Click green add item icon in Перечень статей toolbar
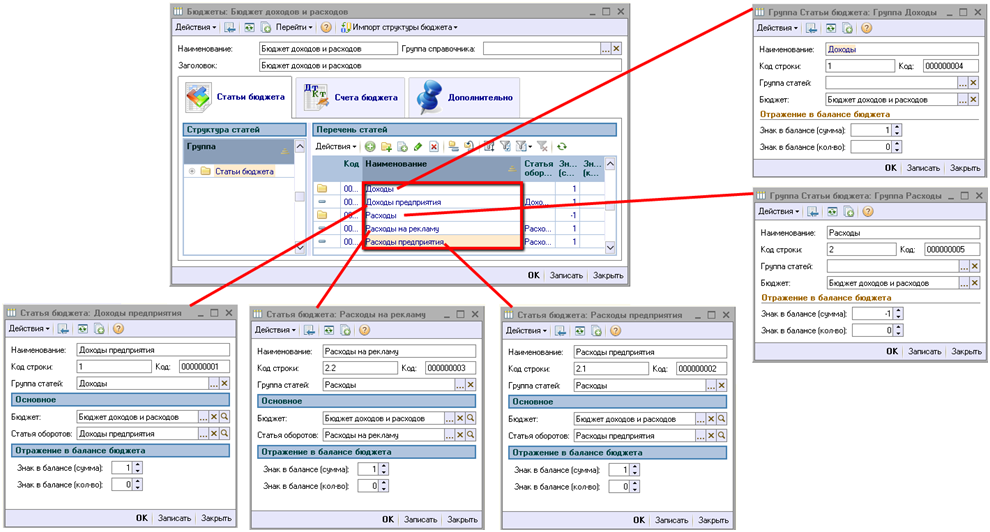990x532 pixels. coord(371,147)
